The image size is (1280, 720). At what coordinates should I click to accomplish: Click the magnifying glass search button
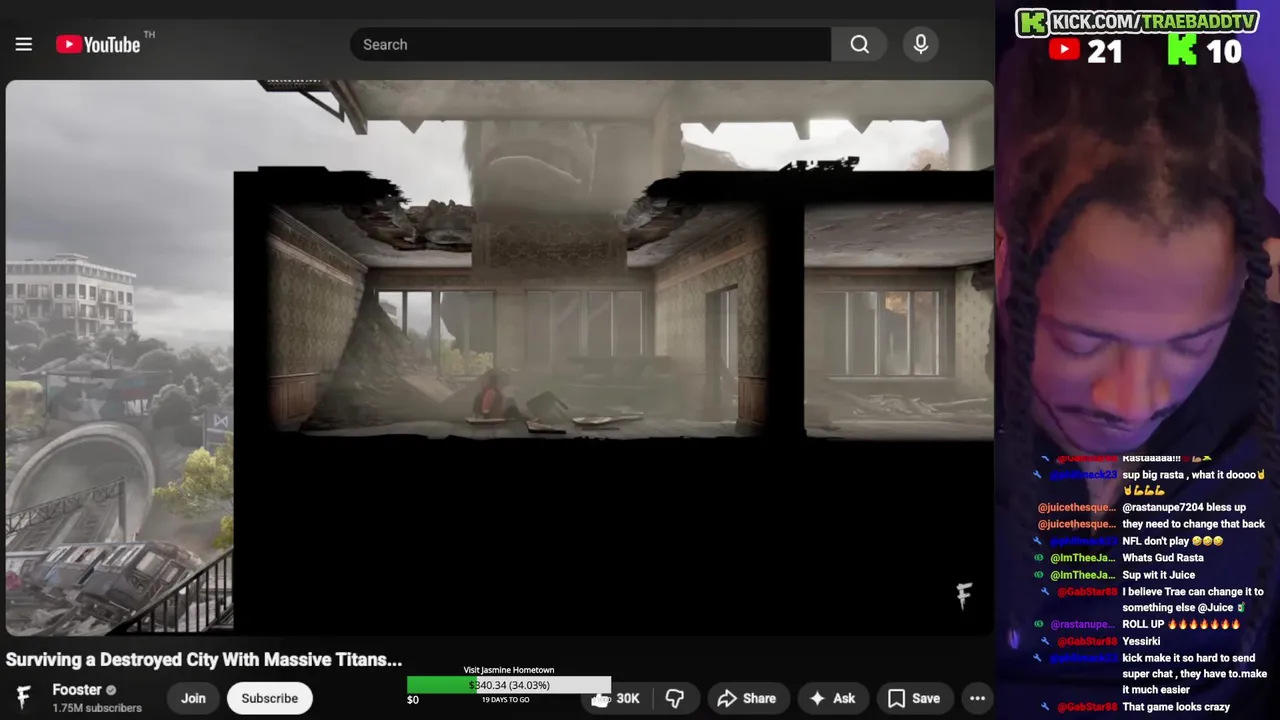click(859, 44)
